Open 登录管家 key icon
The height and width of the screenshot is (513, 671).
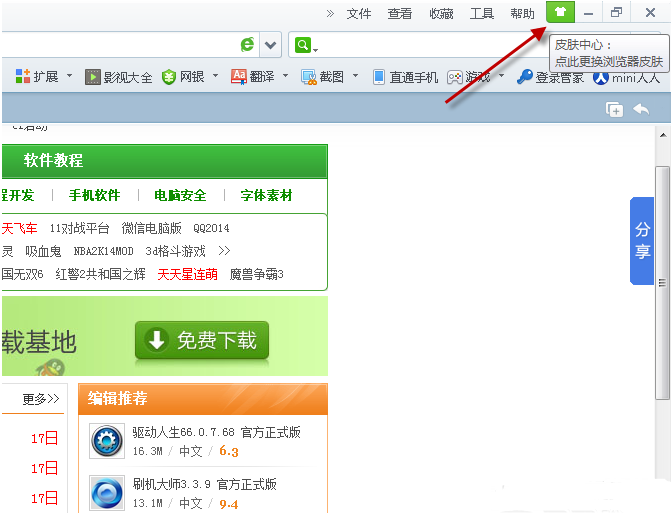pyautogui.click(x=525, y=77)
